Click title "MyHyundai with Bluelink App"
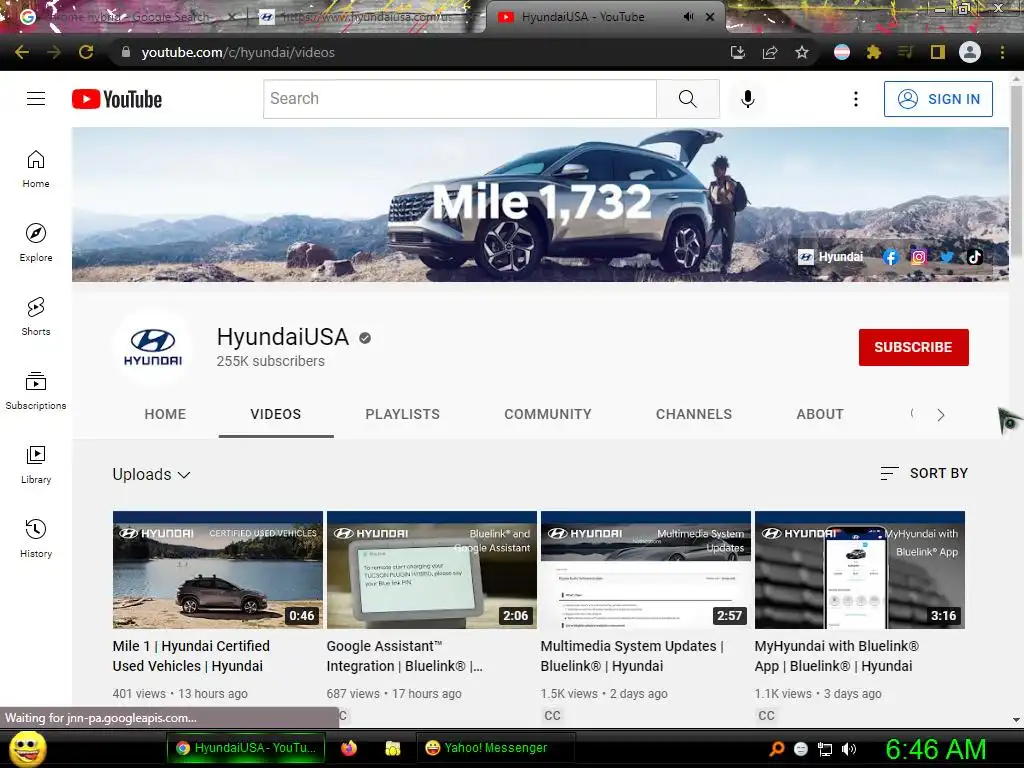This screenshot has width=1024, height=768. (x=836, y=656)
